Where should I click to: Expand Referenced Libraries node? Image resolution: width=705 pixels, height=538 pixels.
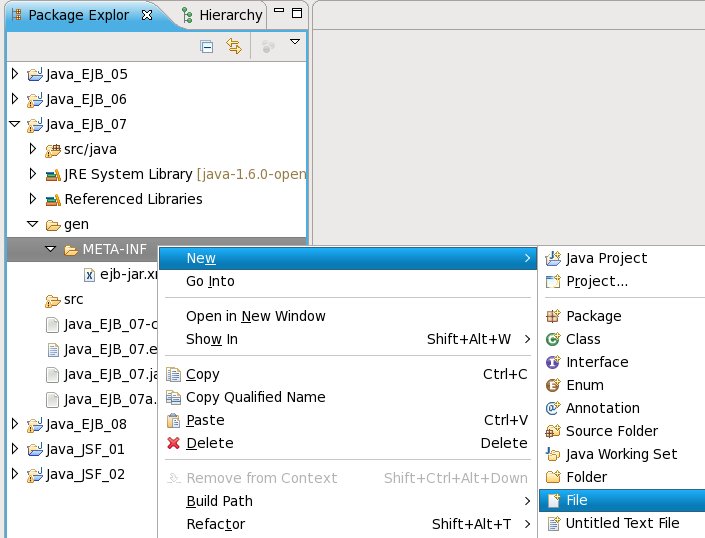pyautogui.click(x=32, y=198)
